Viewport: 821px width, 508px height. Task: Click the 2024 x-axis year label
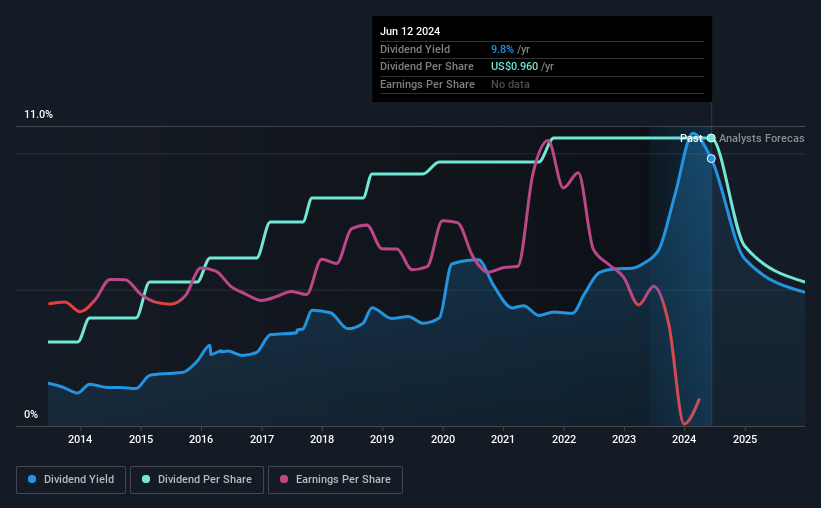[x=684, y=439]
